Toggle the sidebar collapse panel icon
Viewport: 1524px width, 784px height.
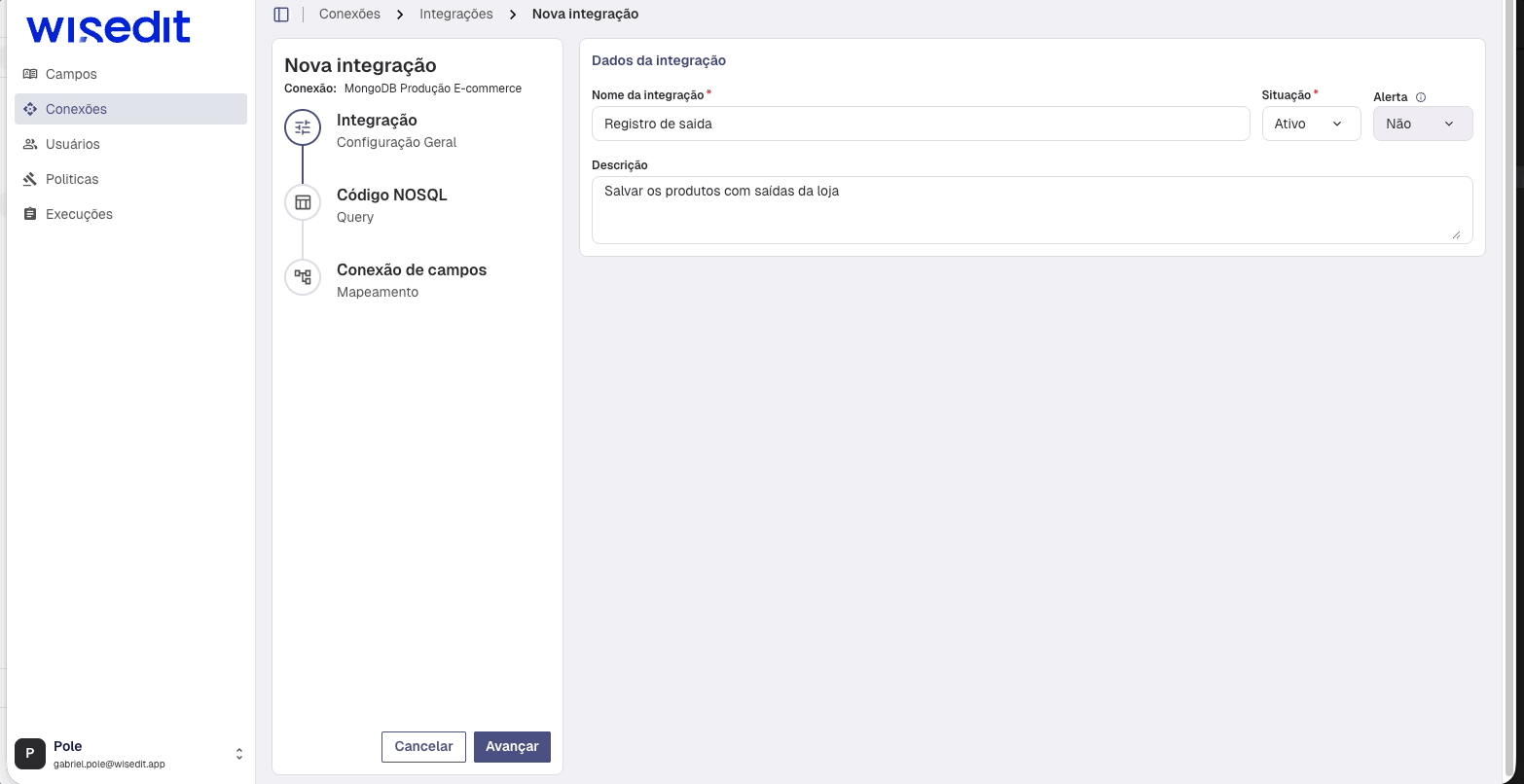pyautogui.click(x=282, y=14)
